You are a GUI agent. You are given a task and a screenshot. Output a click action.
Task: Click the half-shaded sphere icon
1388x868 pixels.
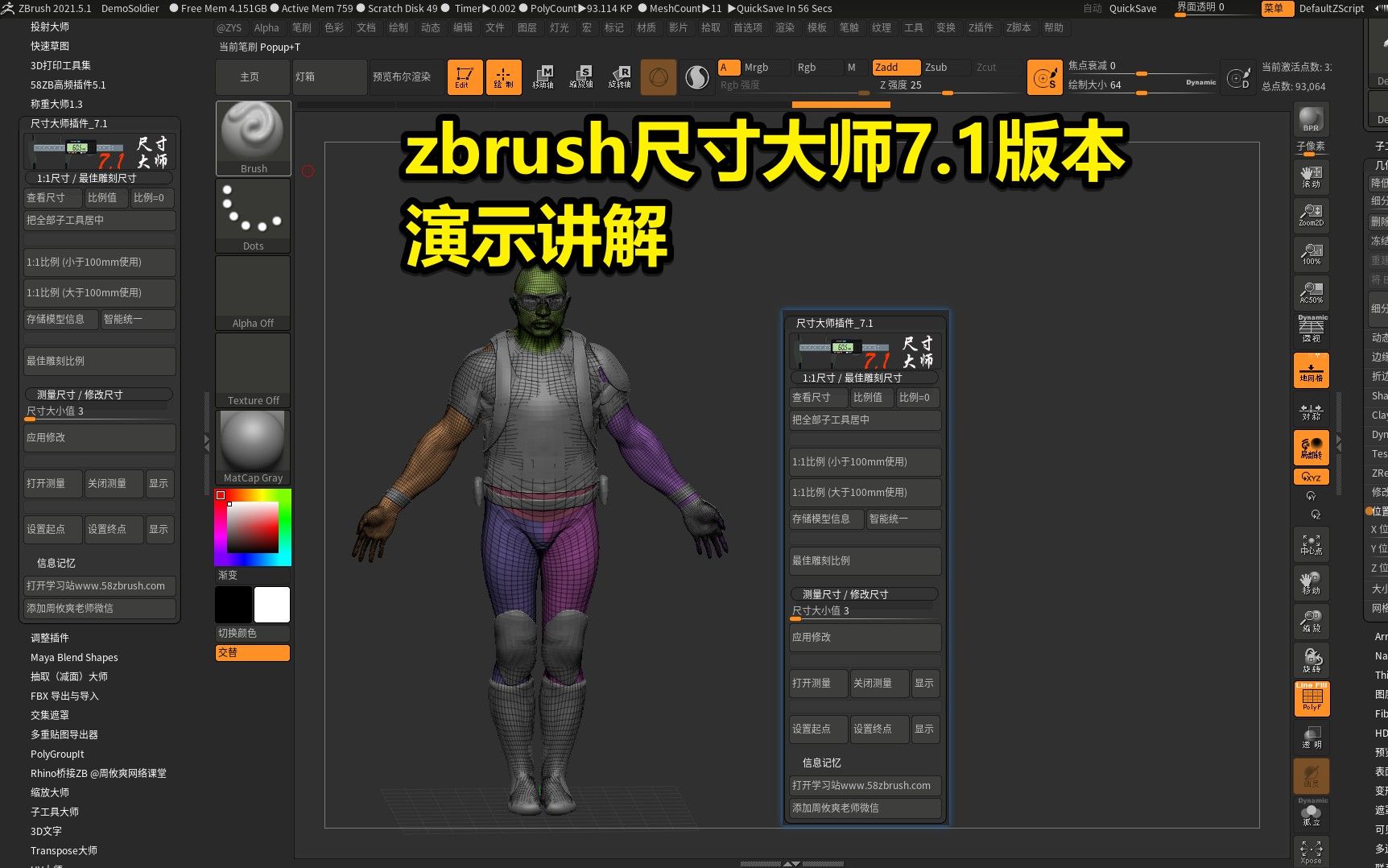(x=696, y=77)
